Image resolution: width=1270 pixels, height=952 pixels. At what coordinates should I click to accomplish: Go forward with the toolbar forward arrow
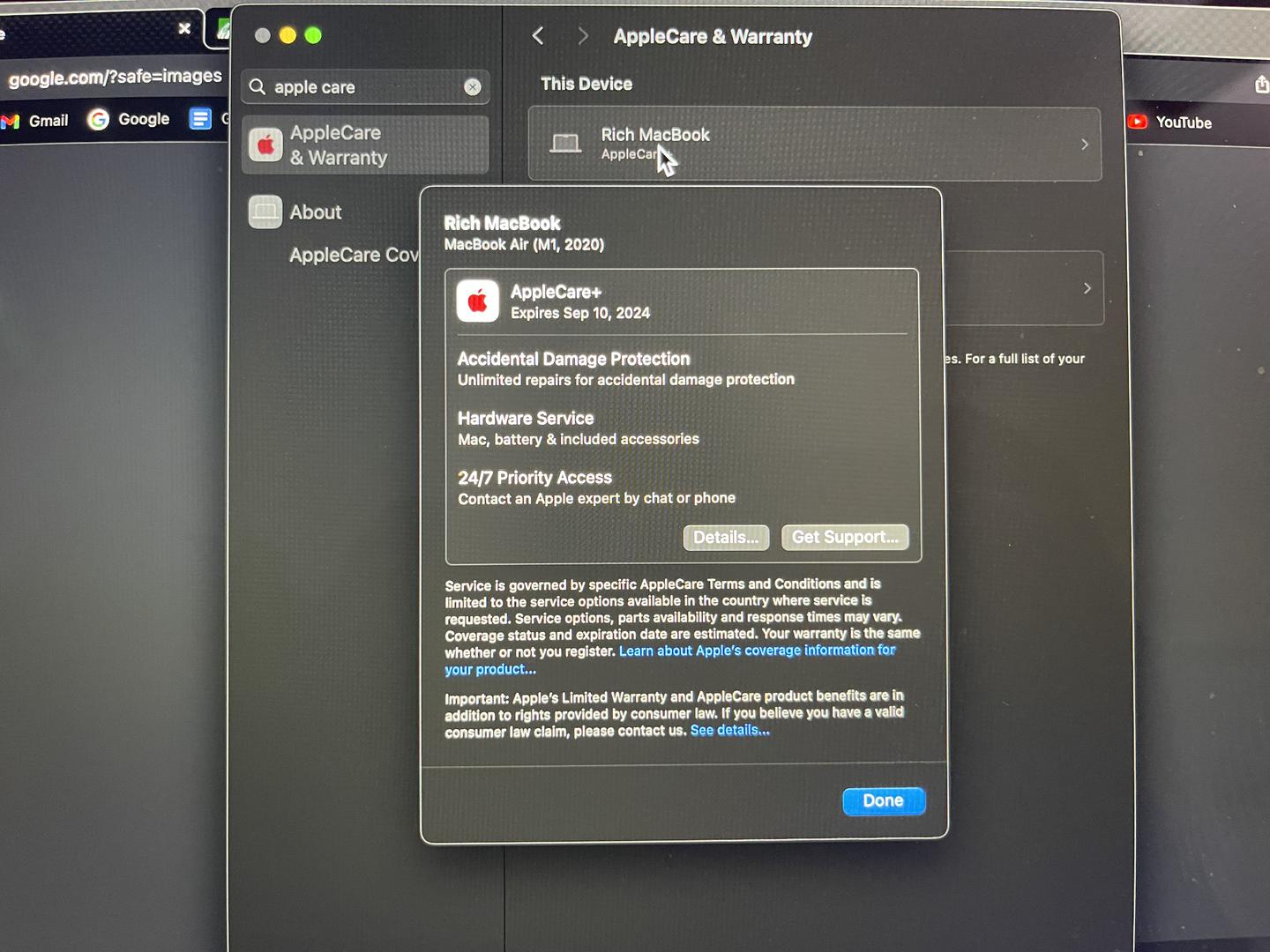tap(583, 36)
